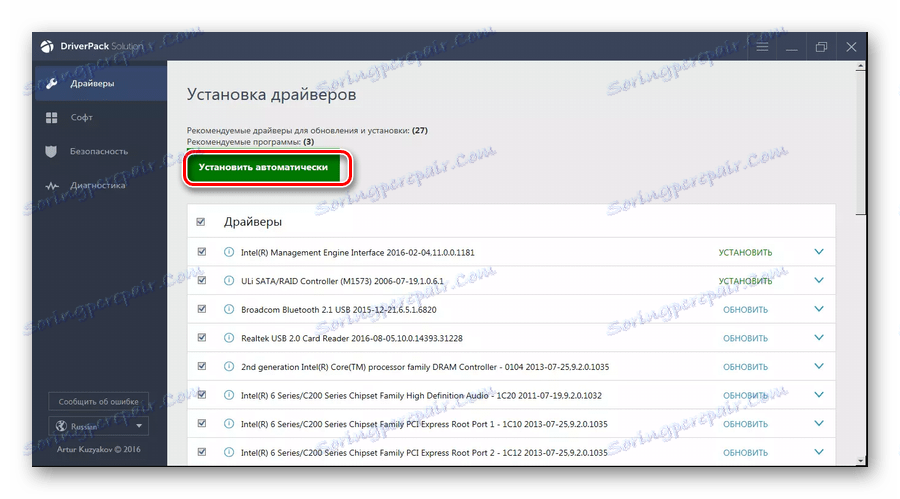The height and width of the screenshot is (499, 900).
Task: Click the scrollbar down arrow
Action: pos(860,461)
